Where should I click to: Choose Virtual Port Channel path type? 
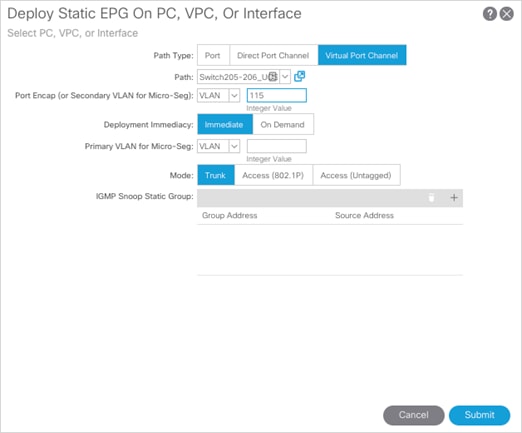tap(362, 55)
